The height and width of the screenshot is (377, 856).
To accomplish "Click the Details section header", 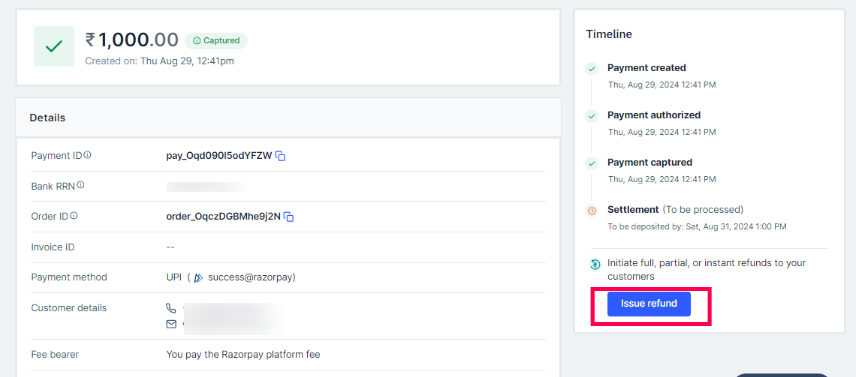I will point(288,118).
